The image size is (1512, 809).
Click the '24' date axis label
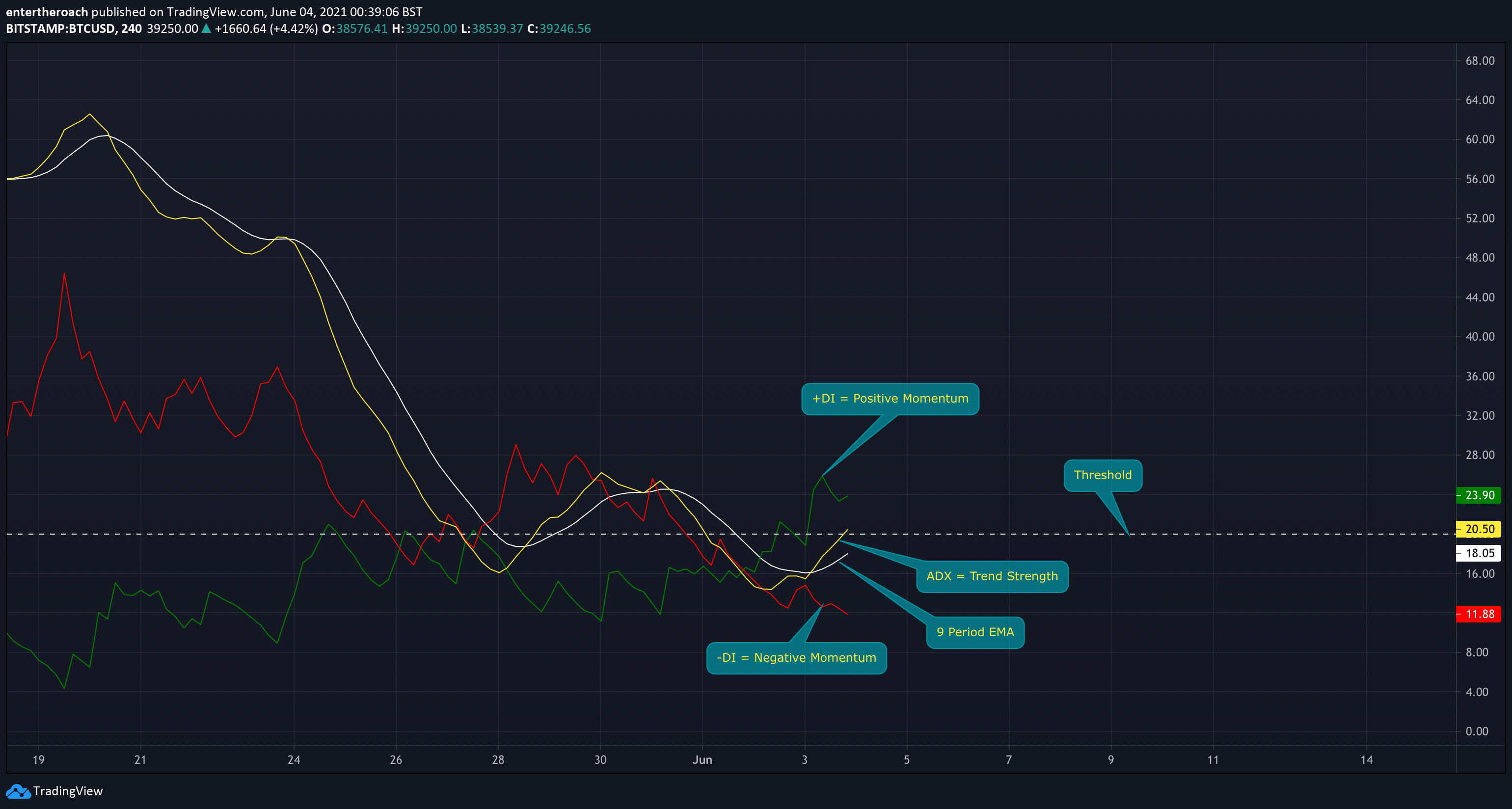tap(294, 760)
